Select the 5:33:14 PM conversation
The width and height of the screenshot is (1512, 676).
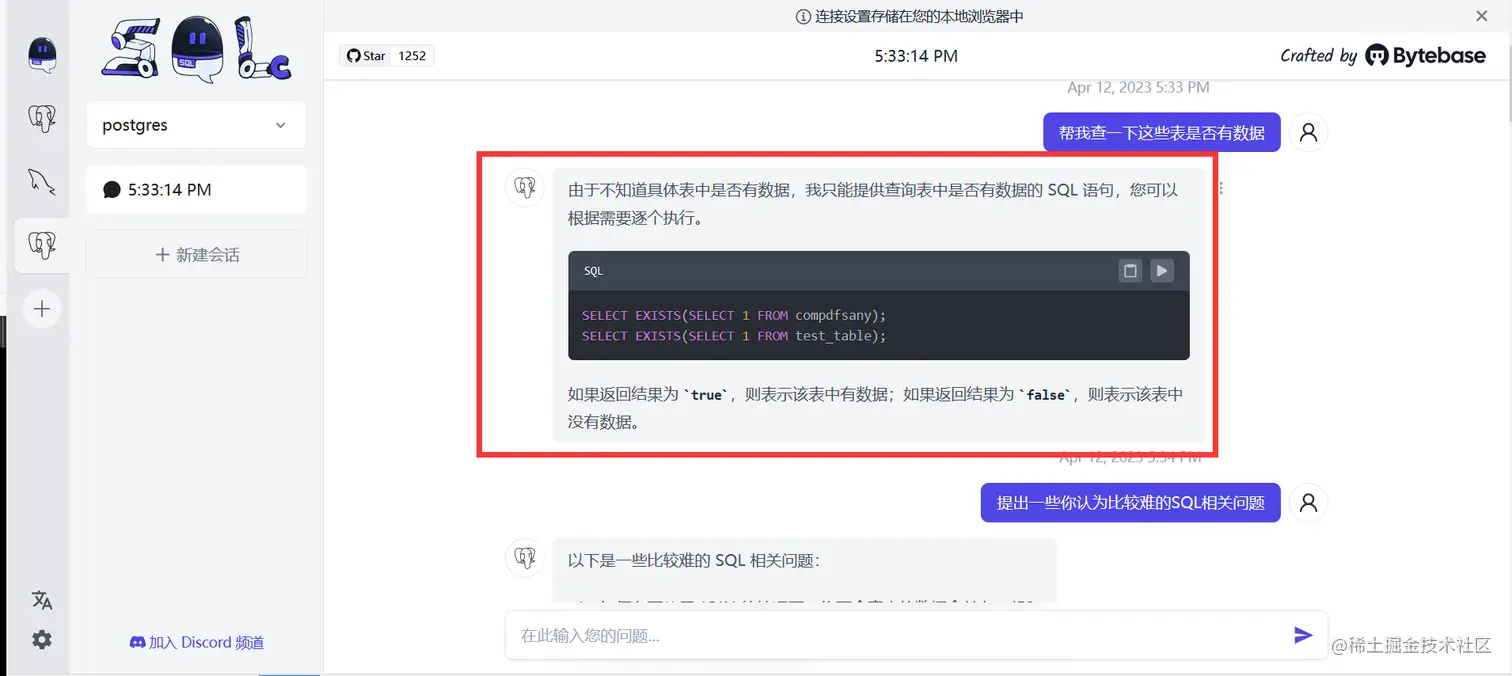pos(195,189)
